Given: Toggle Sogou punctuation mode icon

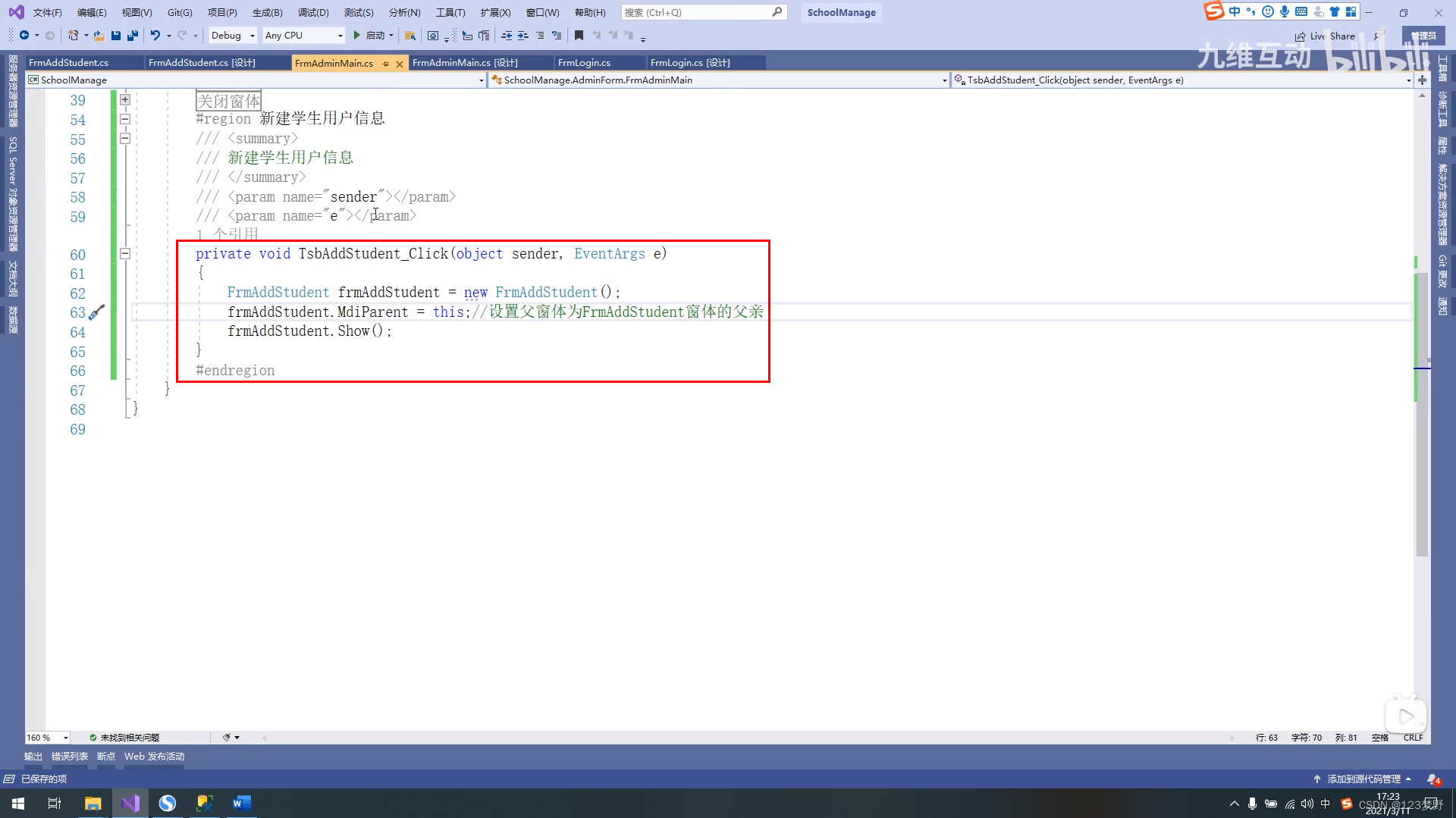Looking at the screenshot, I should click(1251, 11).
